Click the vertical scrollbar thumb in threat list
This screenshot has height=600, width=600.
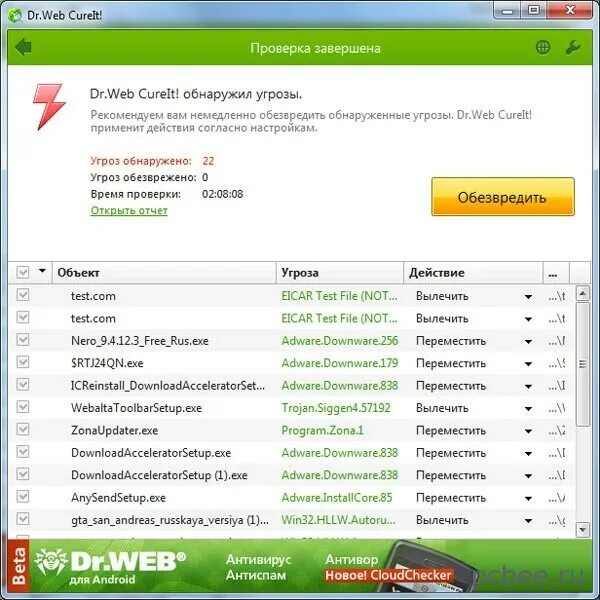point(583,364)
